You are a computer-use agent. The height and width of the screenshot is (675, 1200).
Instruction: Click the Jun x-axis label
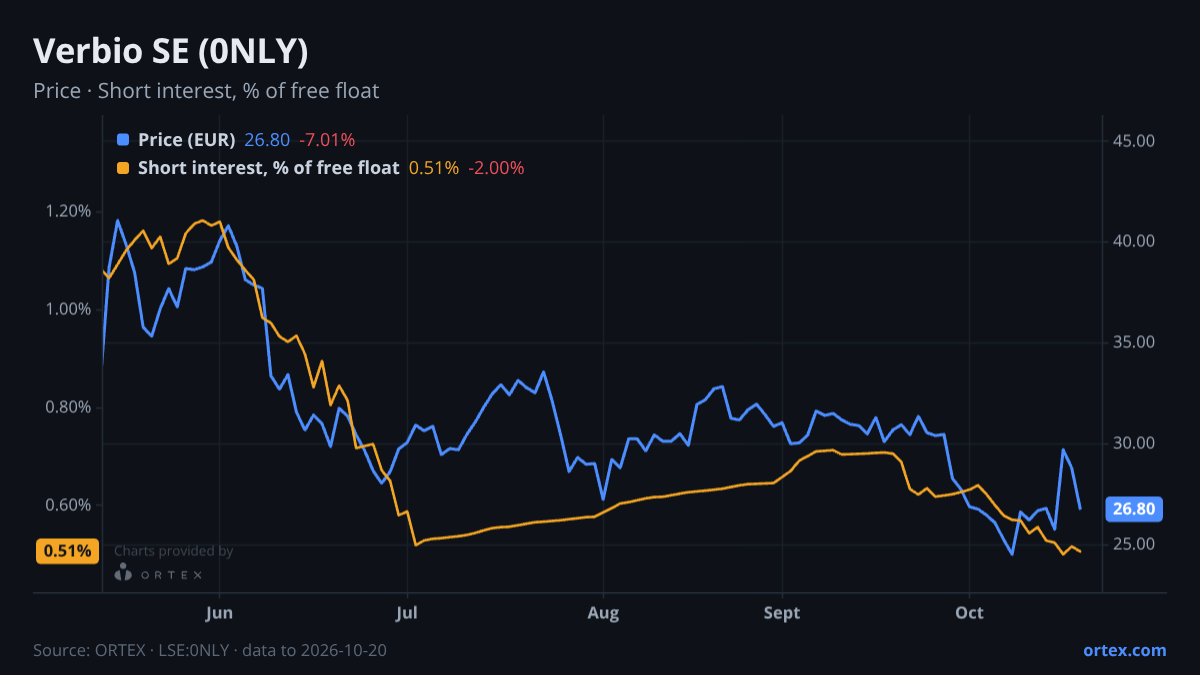[220, 613]
